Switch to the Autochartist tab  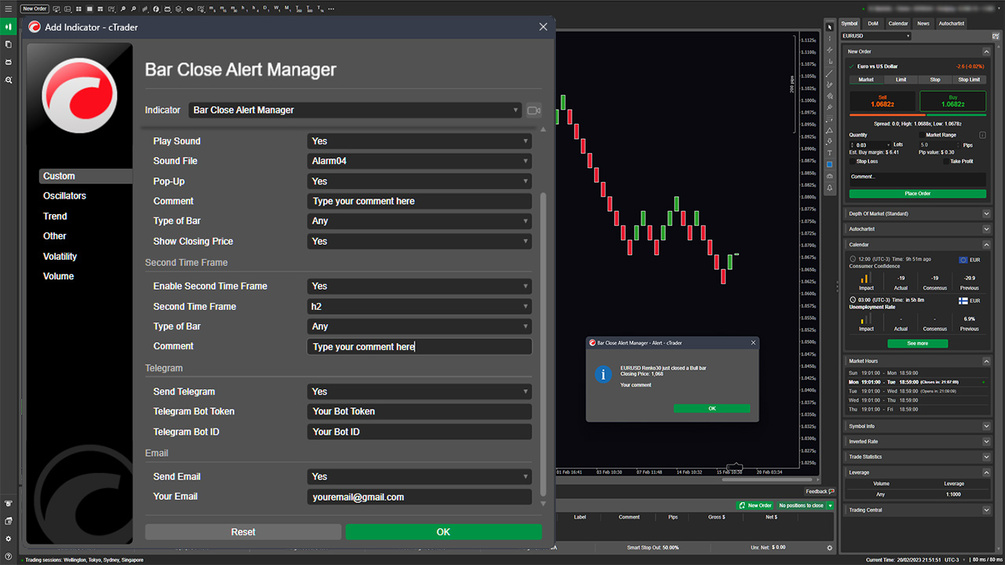pos(951,24)
